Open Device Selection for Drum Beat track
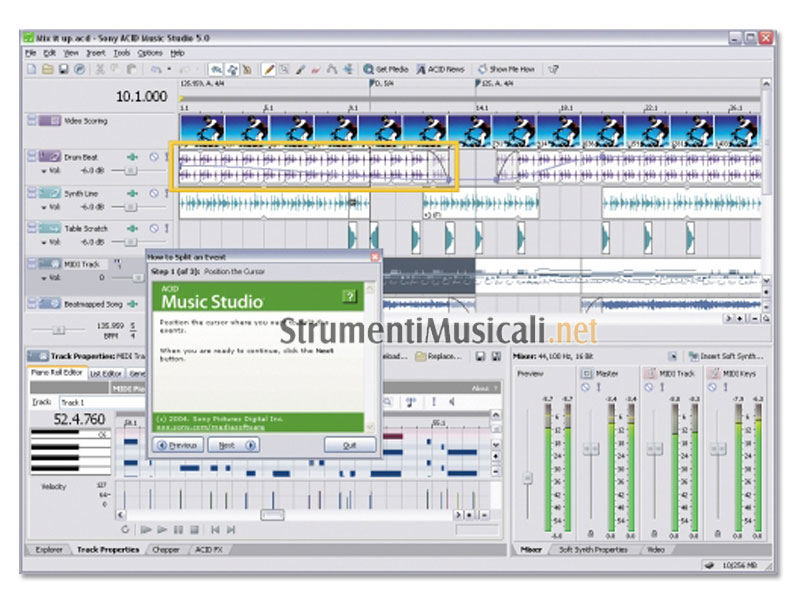 pyautogui.click(x=131, y=157)
